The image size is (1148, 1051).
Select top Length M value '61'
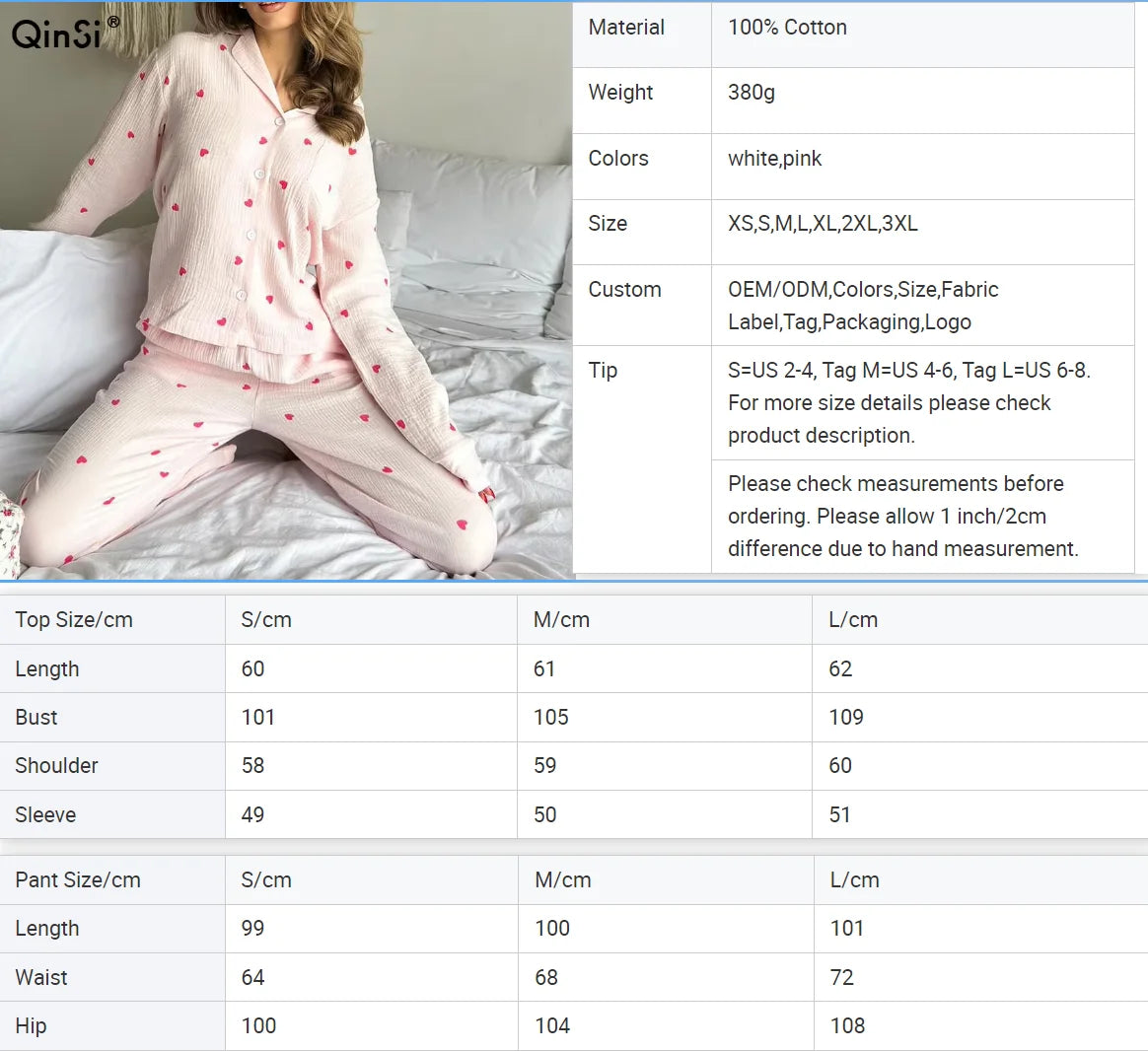click(x=544, y=668)
